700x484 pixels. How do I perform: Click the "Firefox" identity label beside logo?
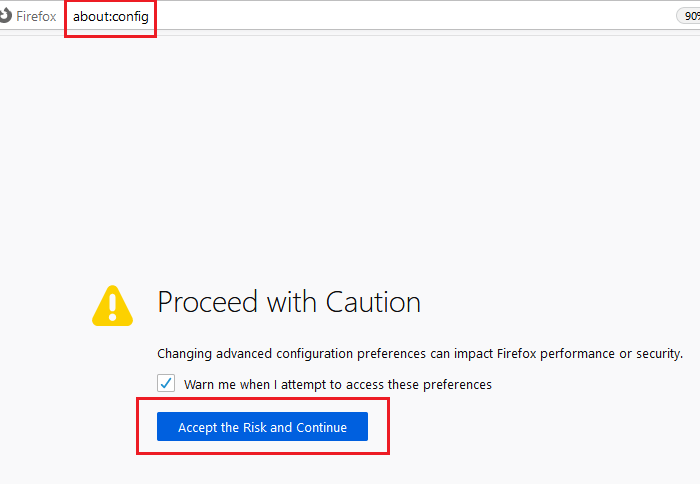[x=36, y=17]
